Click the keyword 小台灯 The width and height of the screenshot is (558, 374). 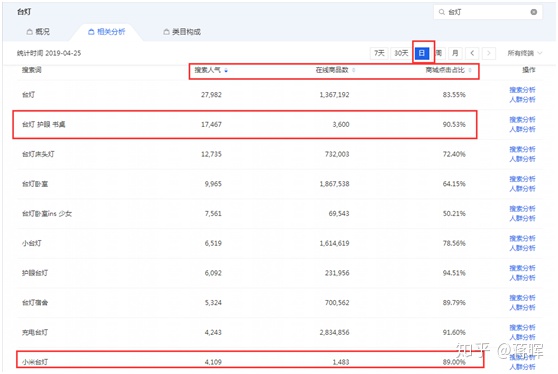click(32, 243)
